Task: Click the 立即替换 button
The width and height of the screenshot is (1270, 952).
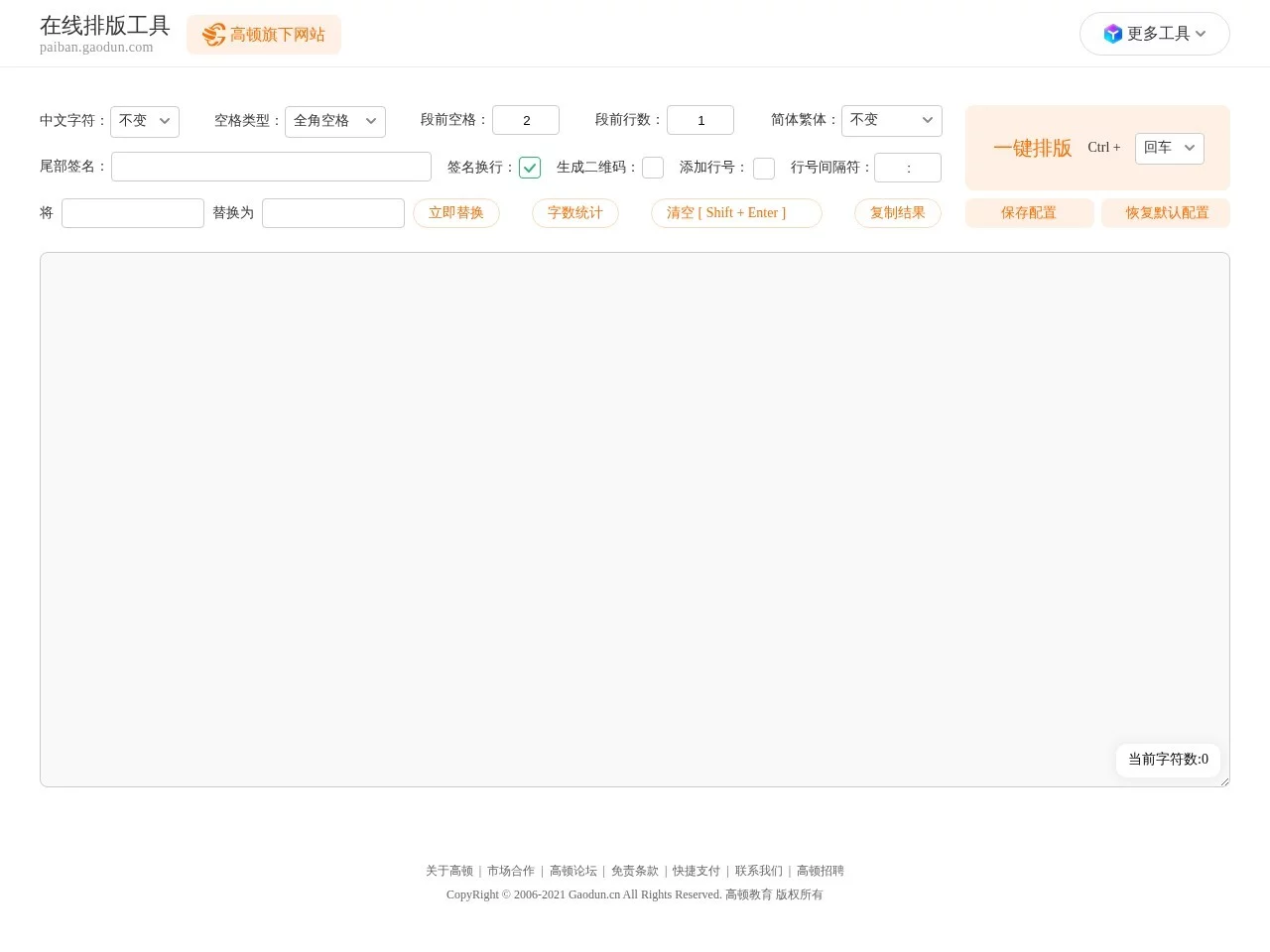Action: 456,212
